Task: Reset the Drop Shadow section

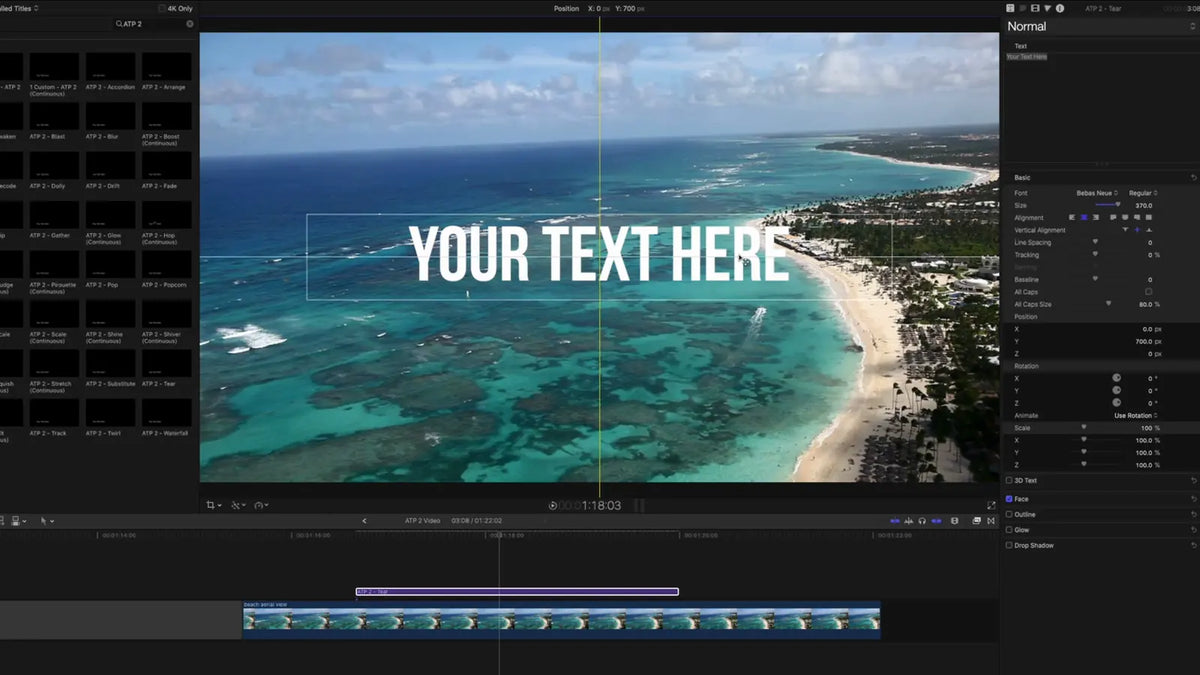Action: [1193, 545]
